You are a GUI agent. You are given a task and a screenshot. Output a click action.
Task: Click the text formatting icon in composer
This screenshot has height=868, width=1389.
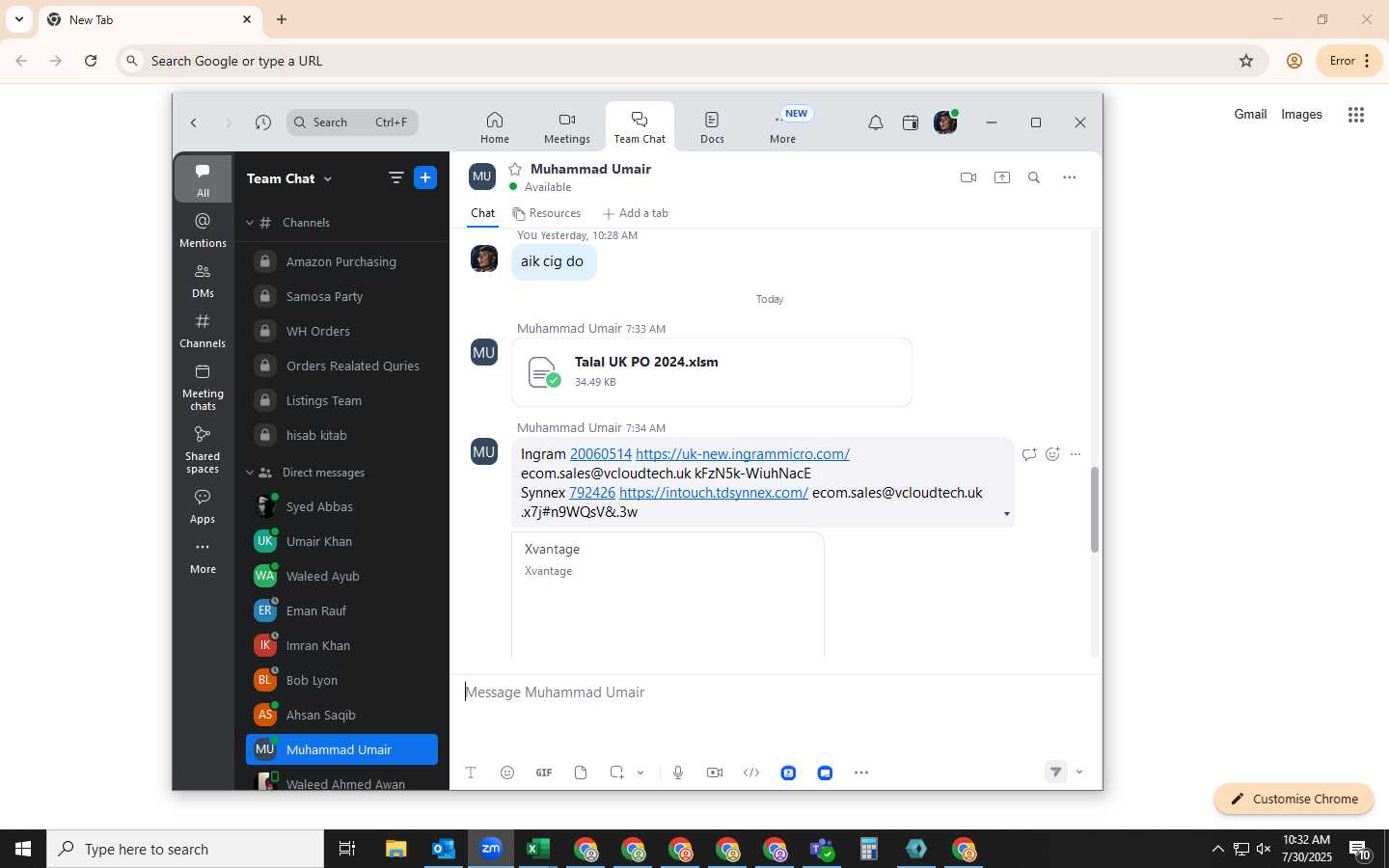click(x=471, y=773)
